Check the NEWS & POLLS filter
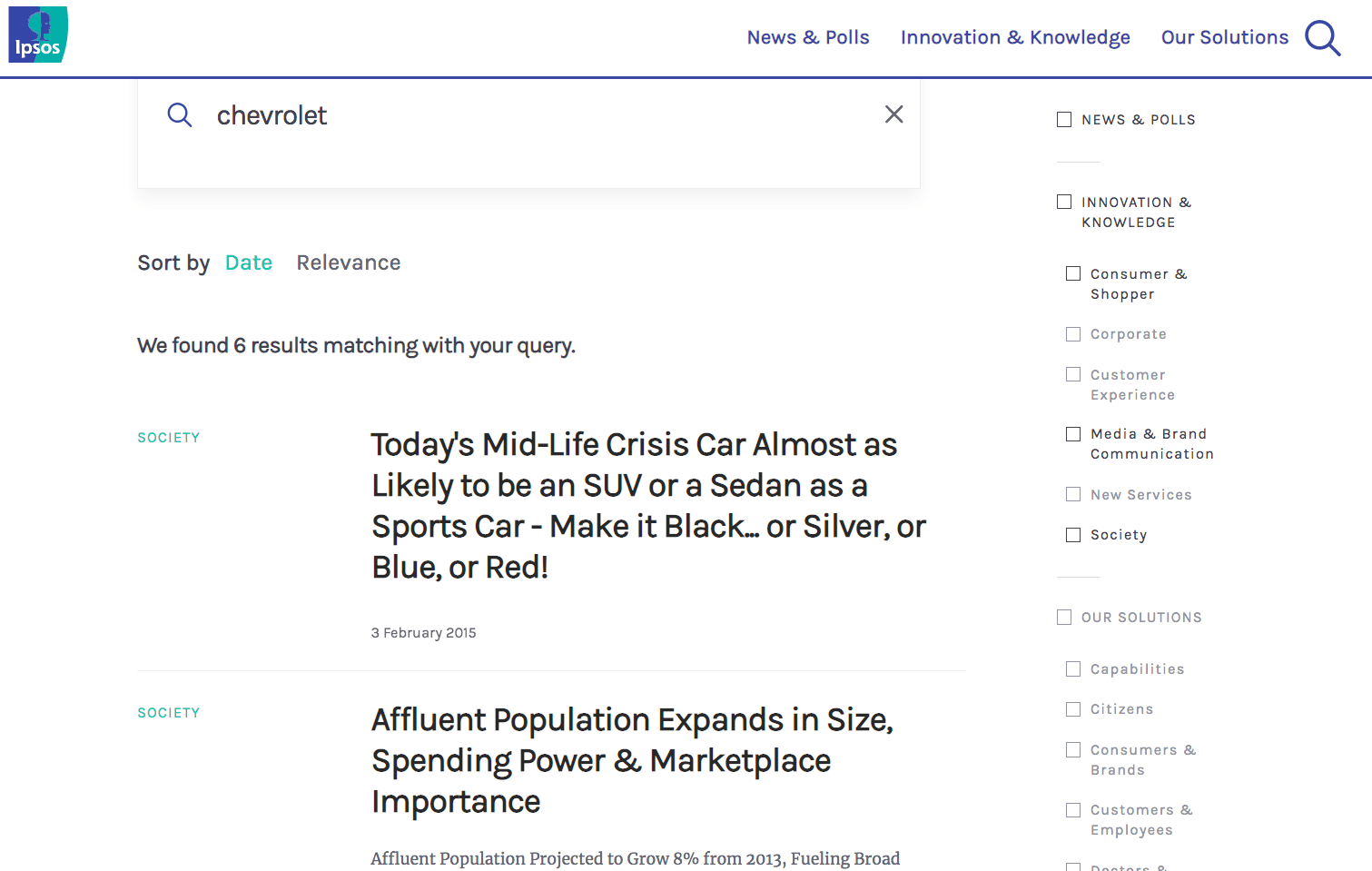The height and width of the screenshot is (871, 1372). pyautogui.click(x=1064, y=120)
